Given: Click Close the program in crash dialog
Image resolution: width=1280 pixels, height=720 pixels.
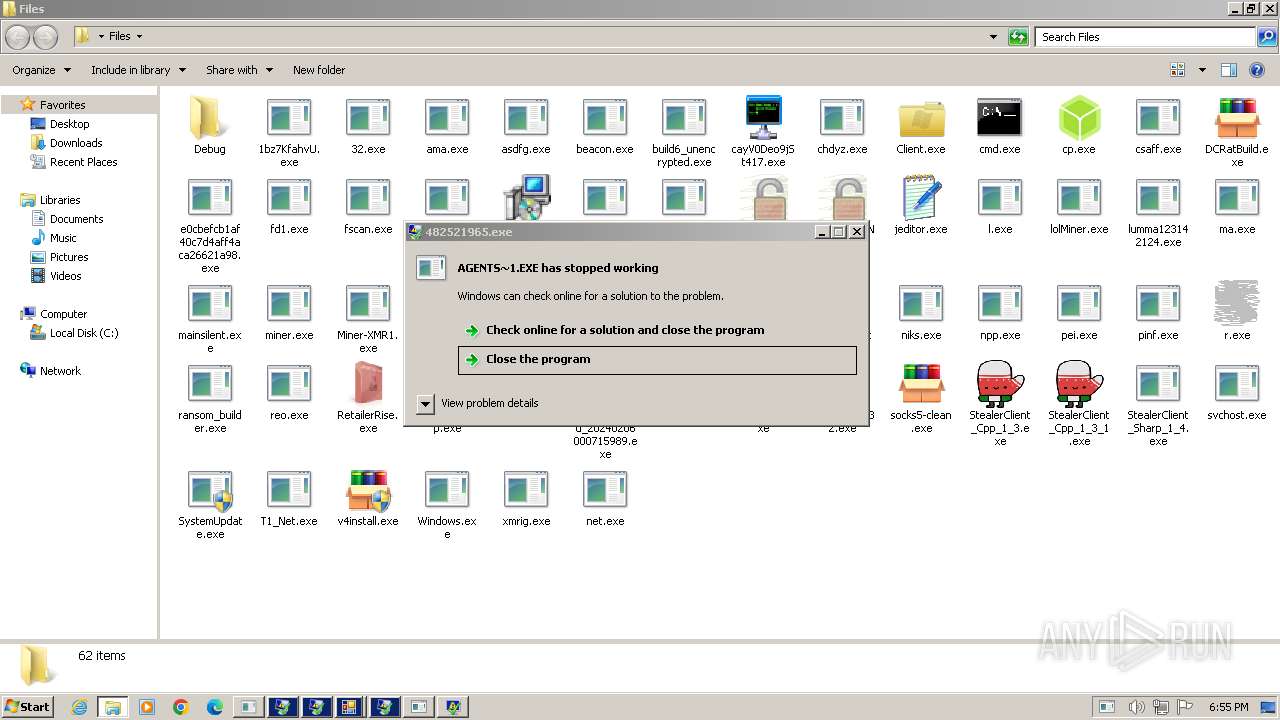Looking at the screenshot, I should pos(657,360).
